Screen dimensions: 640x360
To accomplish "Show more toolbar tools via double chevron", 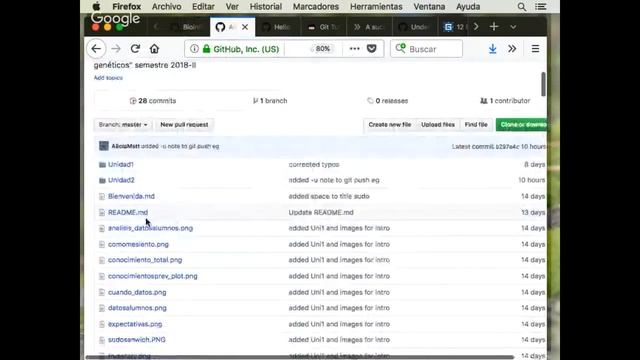I will [512, 49].
